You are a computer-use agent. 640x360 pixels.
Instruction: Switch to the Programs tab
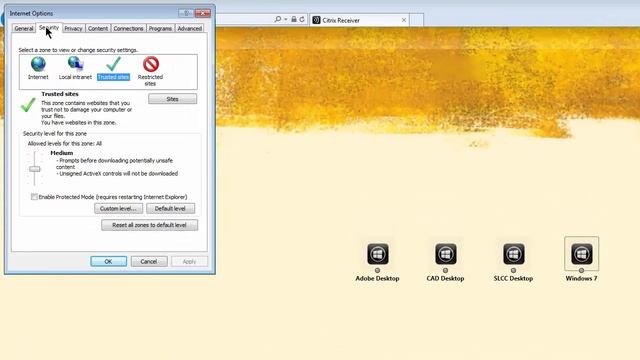click(160, 29)
